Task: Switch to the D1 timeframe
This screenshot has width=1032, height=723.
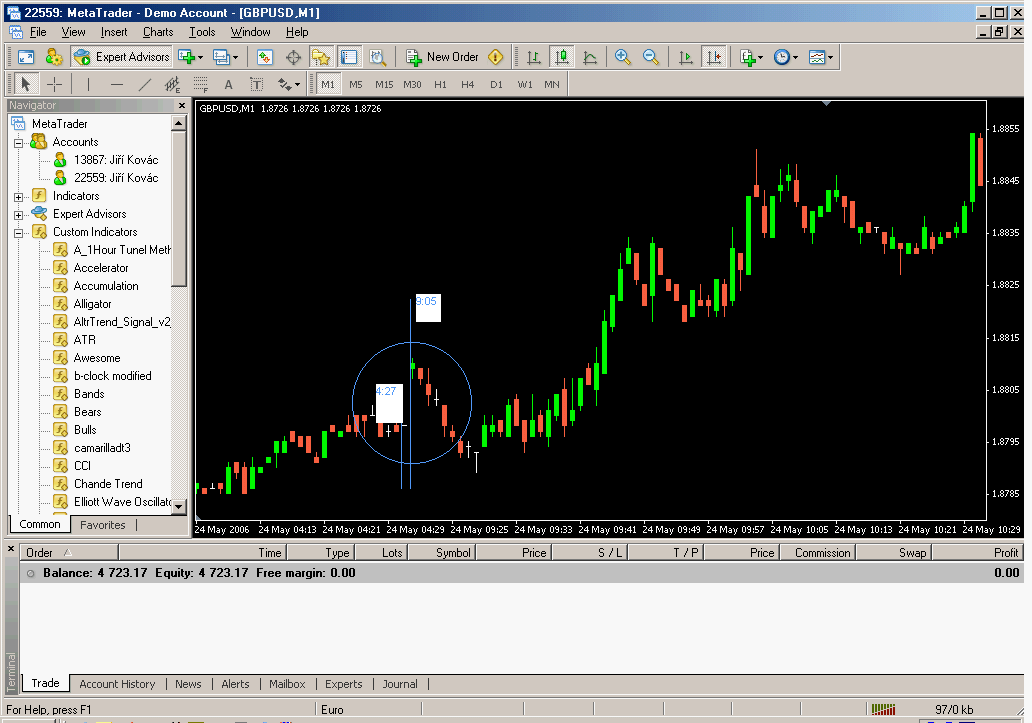Action: (496, 84)
